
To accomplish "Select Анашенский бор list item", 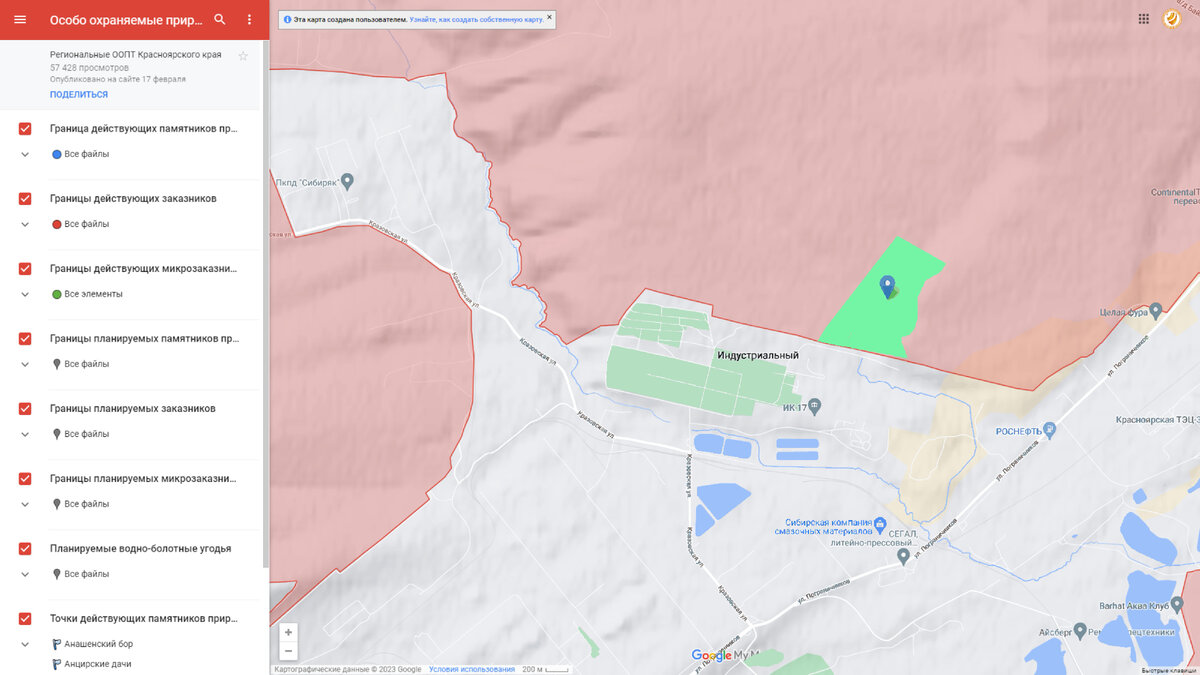I will click(98, 644).
